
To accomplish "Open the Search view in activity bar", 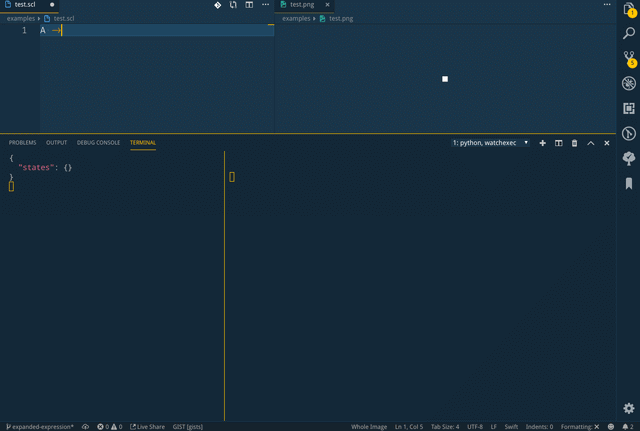I will pyautogui.click(x=628, y=34).
